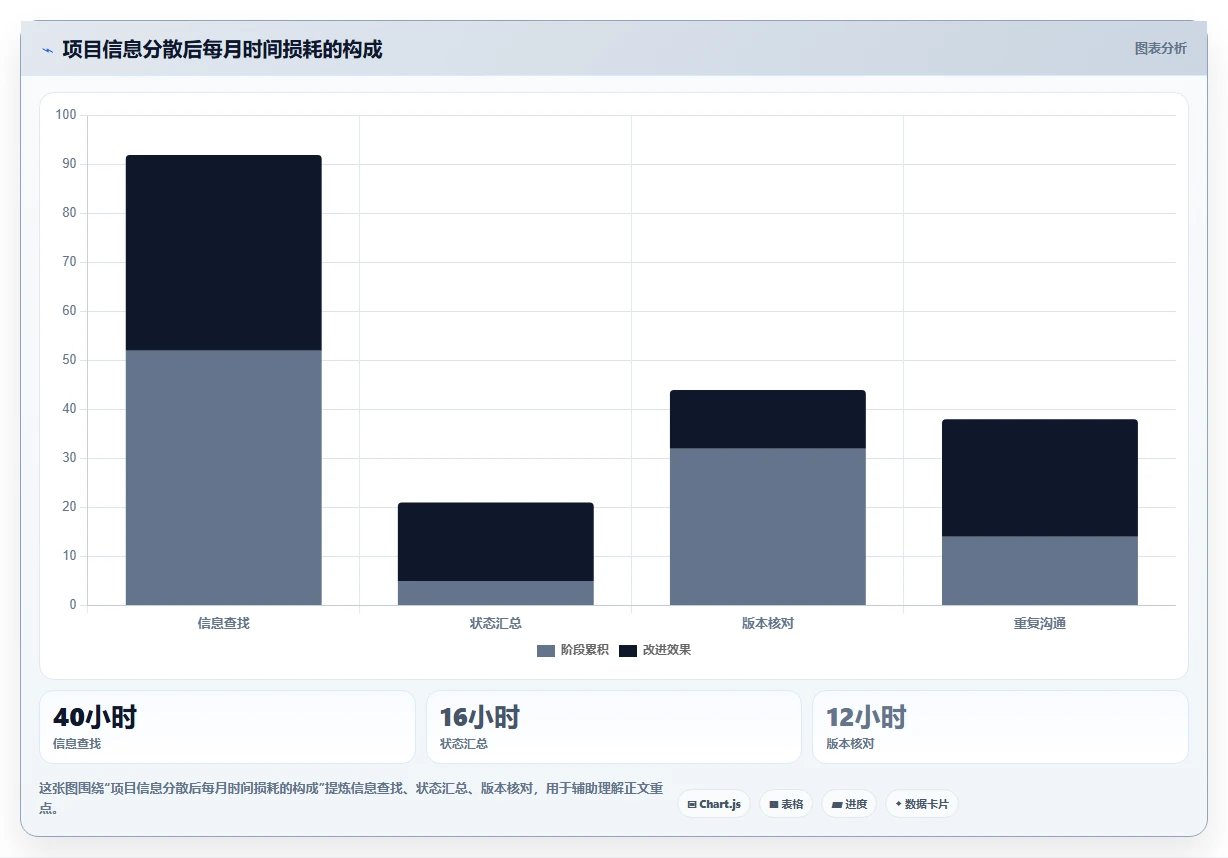Screen dimensions: 1228x858
Task: Click the 状态汇总 gray bar segment
Action: click(x=496, y=593)
